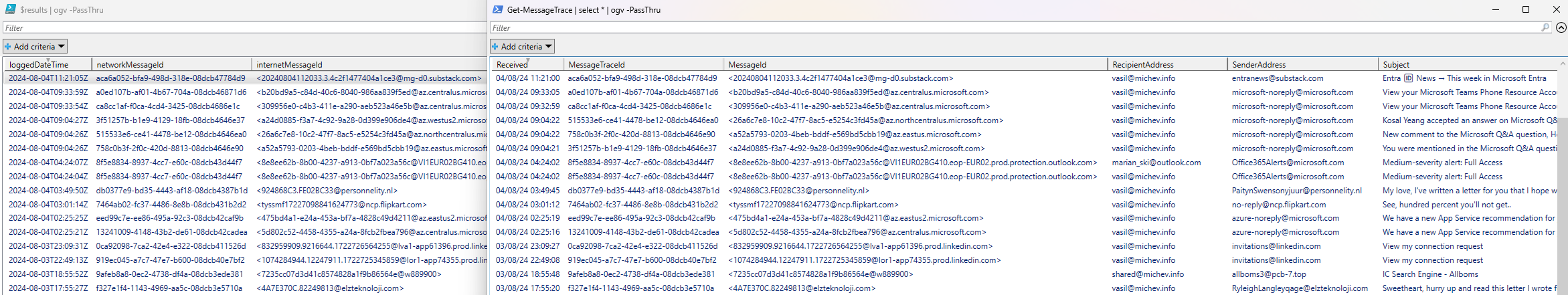This screenshot has height=295, width=1568.
Task: Collapse filter panel with circled chevron icon
Action: (1561, 27)
